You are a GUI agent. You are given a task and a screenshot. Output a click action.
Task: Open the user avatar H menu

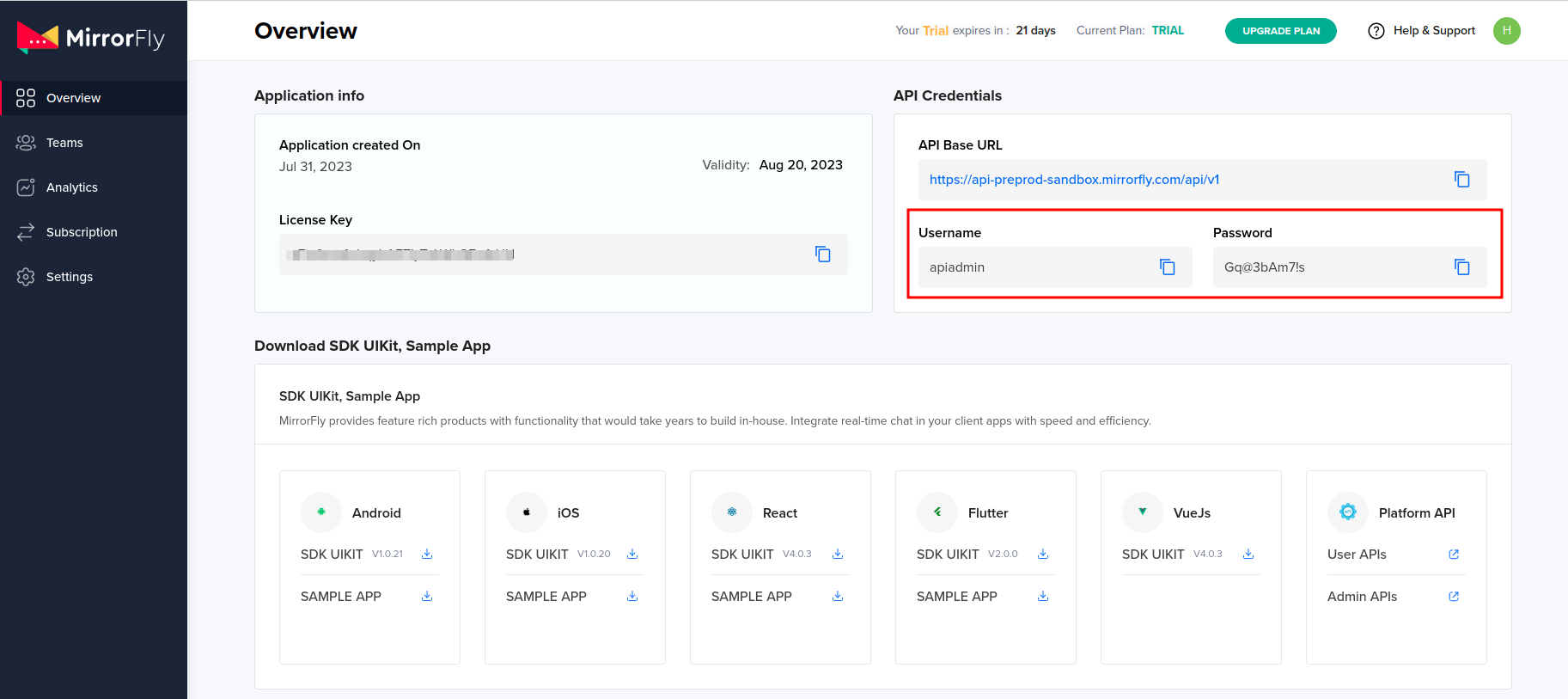(1507, 31)
